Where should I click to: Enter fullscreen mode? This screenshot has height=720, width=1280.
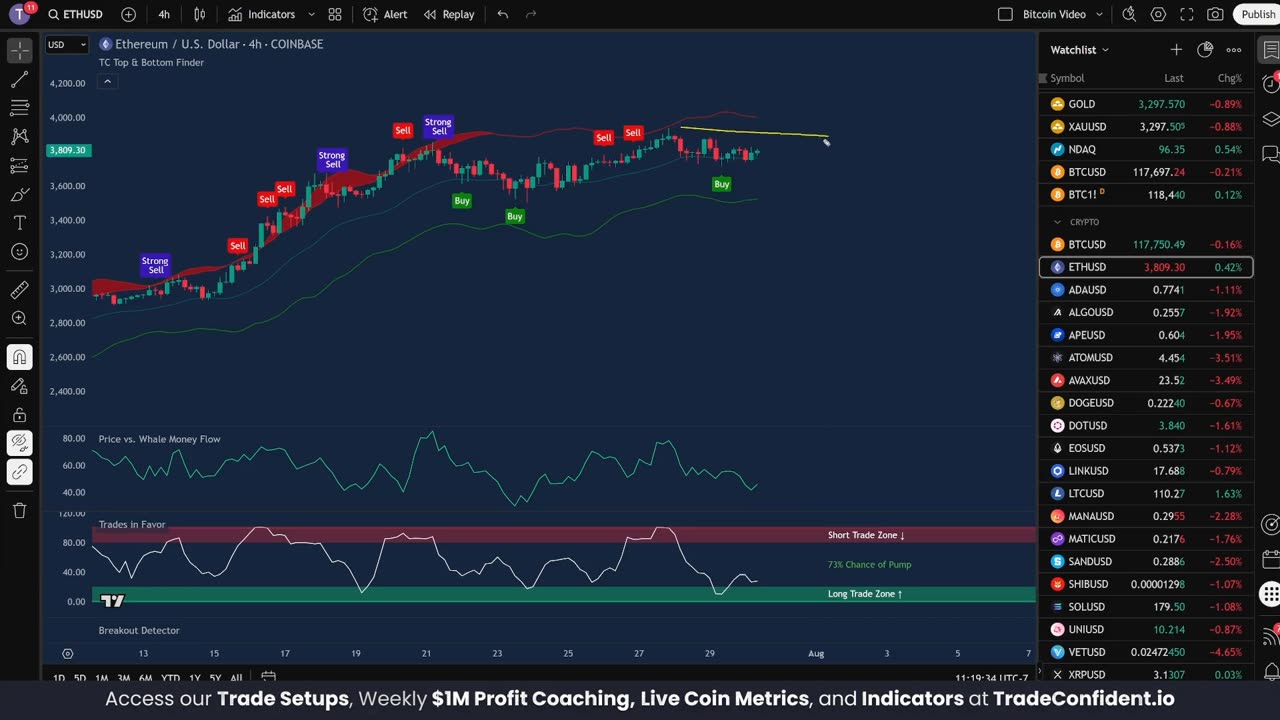point(1187,15)
